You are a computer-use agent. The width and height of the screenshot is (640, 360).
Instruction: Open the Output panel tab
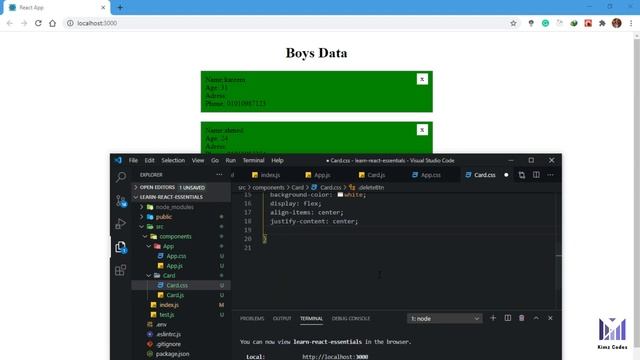[x=282, y=318]
